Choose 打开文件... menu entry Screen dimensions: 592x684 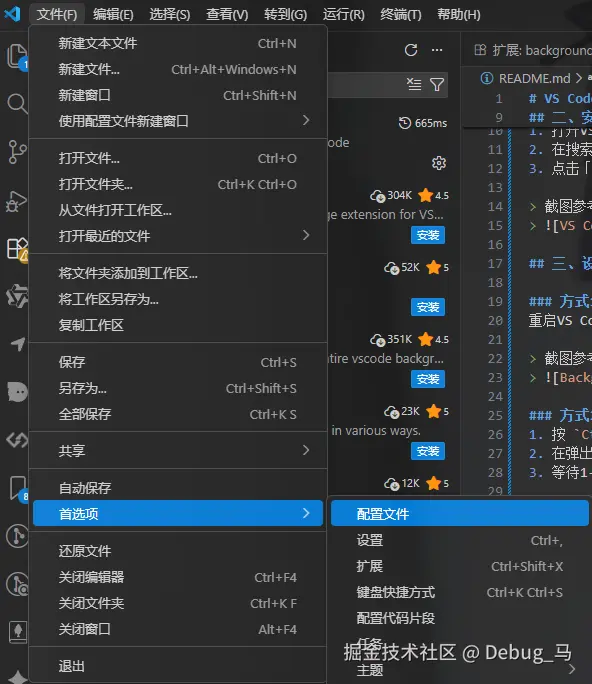click(x=178, y=158)
